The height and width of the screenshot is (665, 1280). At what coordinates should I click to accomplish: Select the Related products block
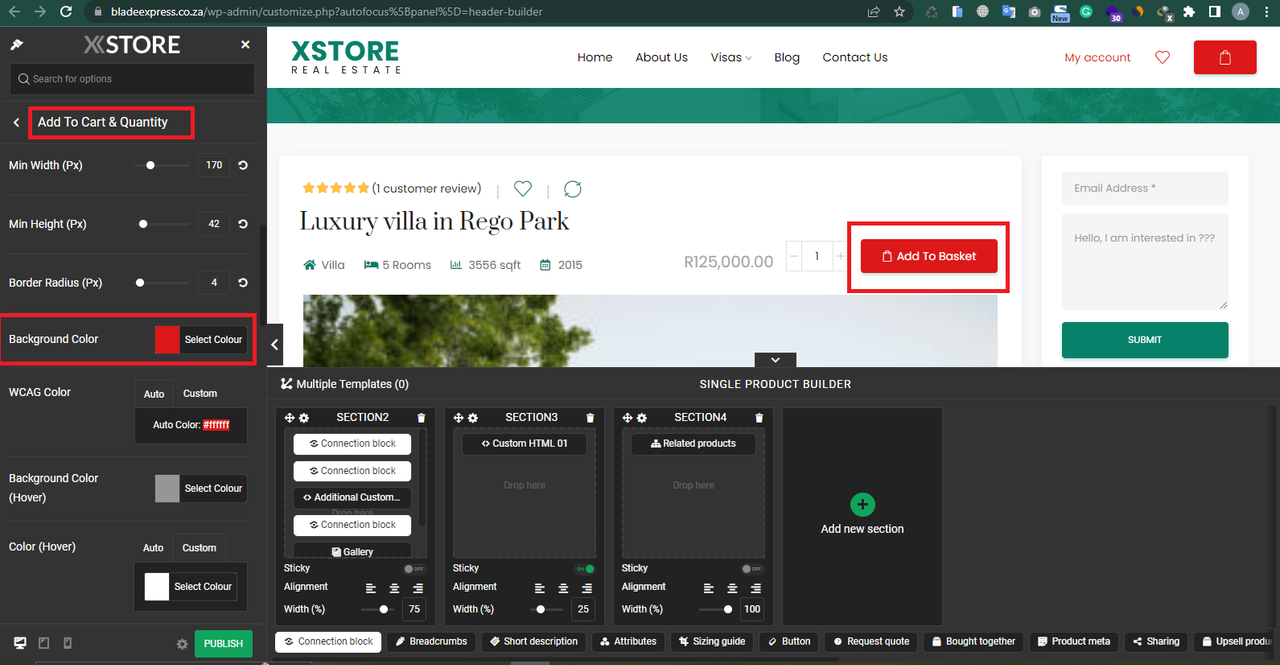[693, 444]
